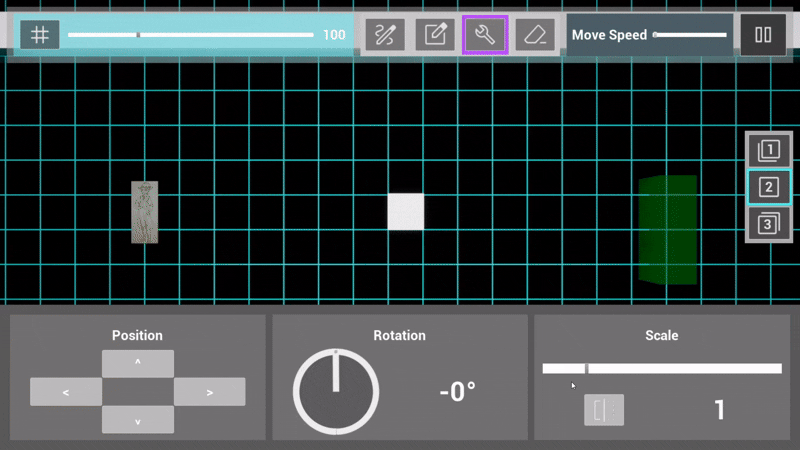This screenshot has width=800, height=450.
Task: Move position right with arrow button
Action: pyautogui.click(x=210, y=392)
